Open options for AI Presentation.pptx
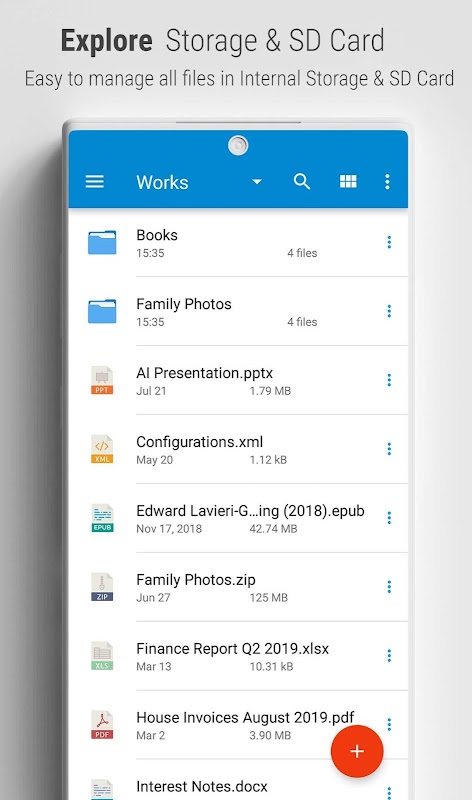Screen dimensions: 472x800 (389, 380)
